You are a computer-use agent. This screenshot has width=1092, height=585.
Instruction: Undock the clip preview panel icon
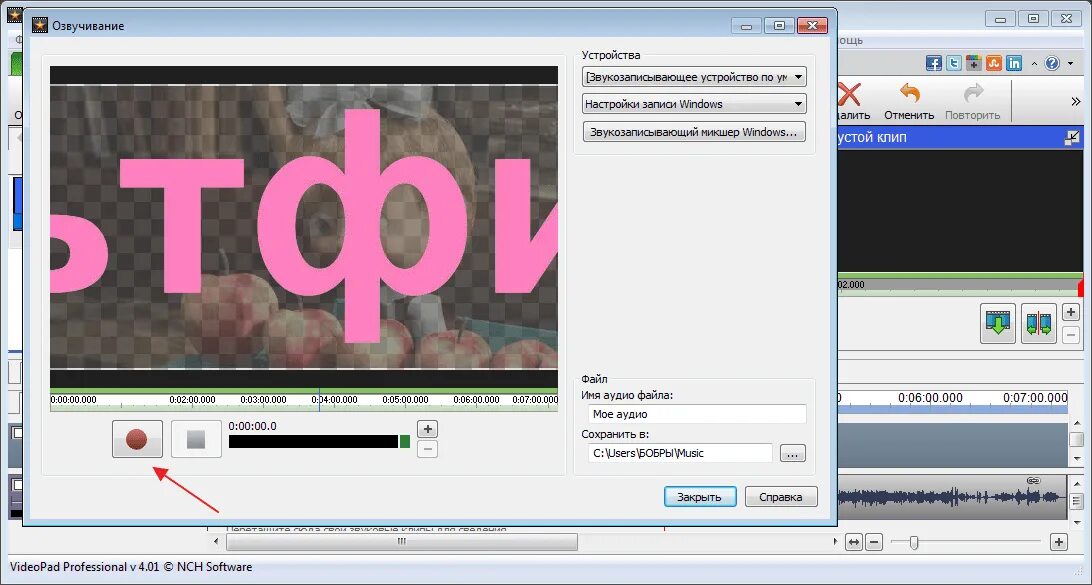[x=1072, y=138]
